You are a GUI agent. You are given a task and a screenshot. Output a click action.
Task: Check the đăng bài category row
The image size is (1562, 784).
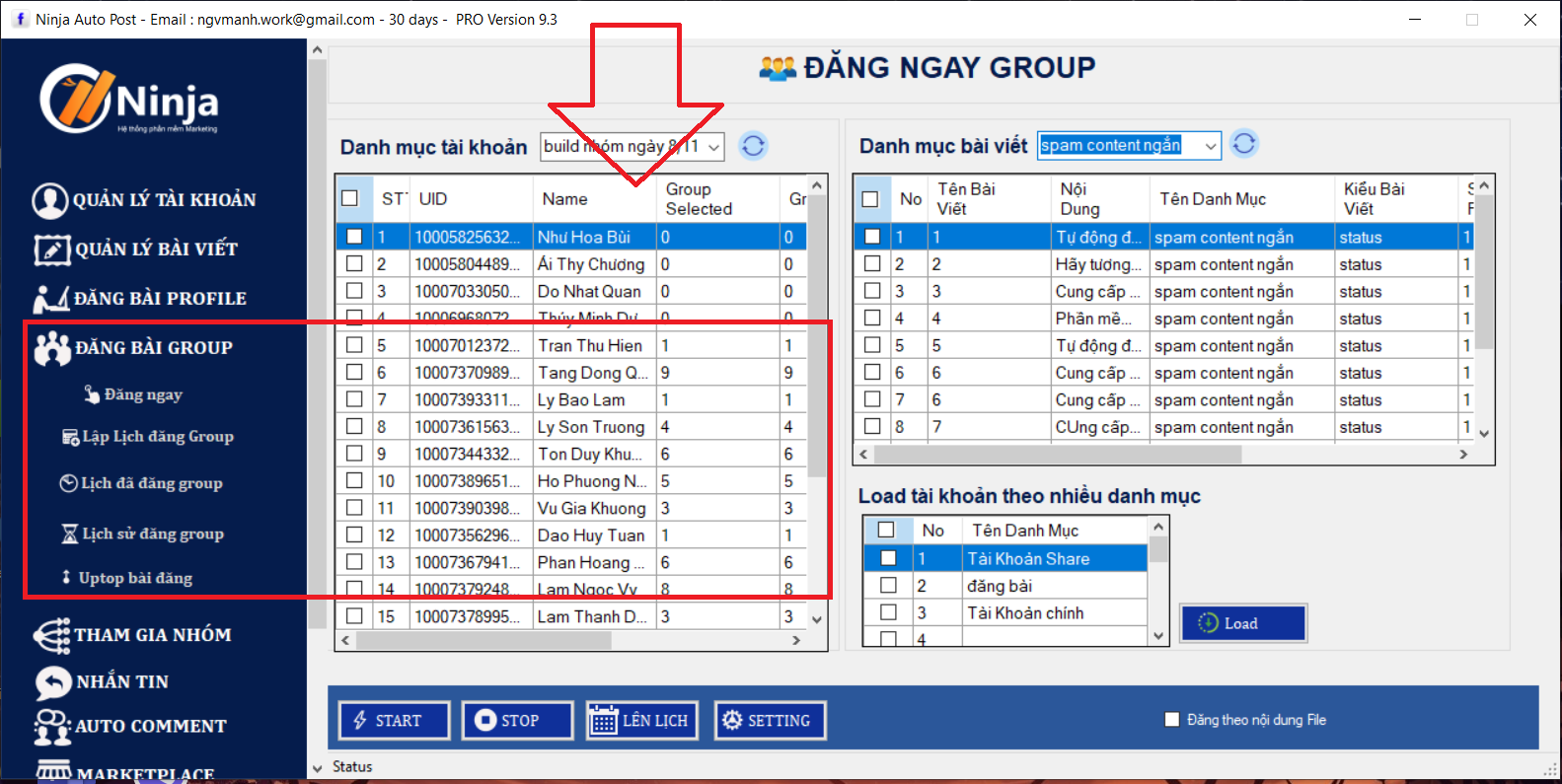[x=888, y=586]
